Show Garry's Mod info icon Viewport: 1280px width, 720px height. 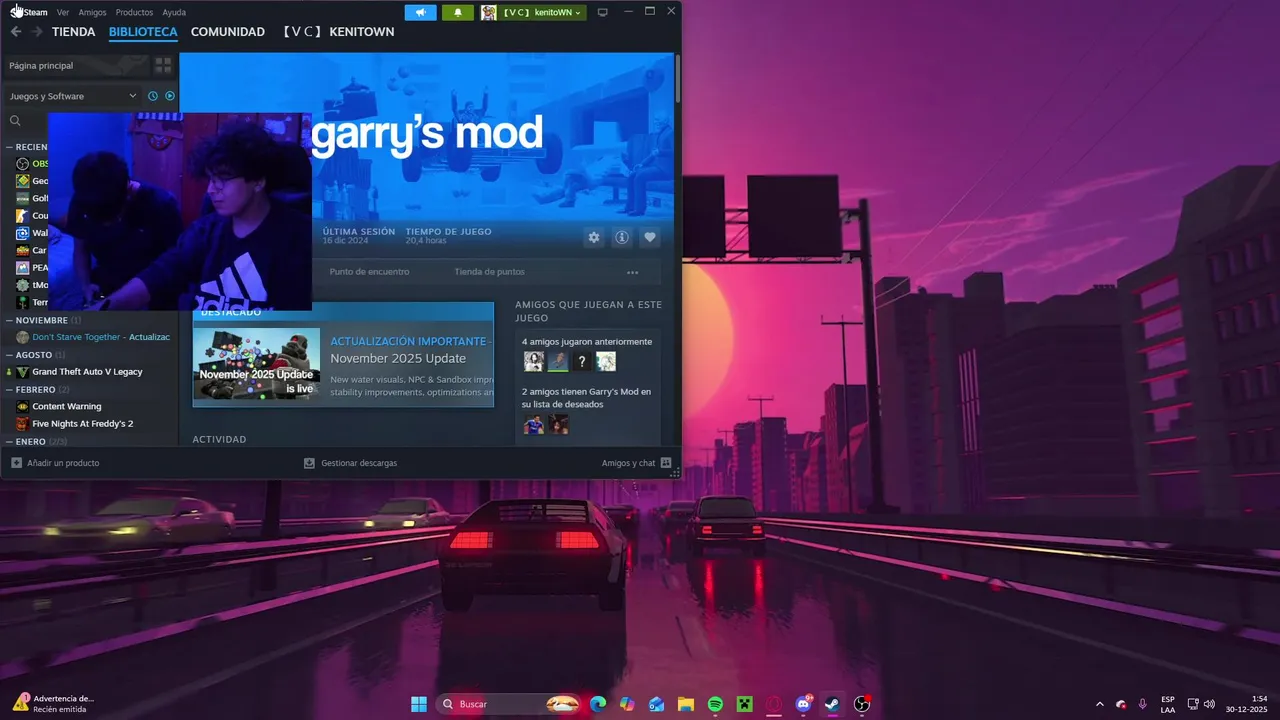[x=622, y=237]
